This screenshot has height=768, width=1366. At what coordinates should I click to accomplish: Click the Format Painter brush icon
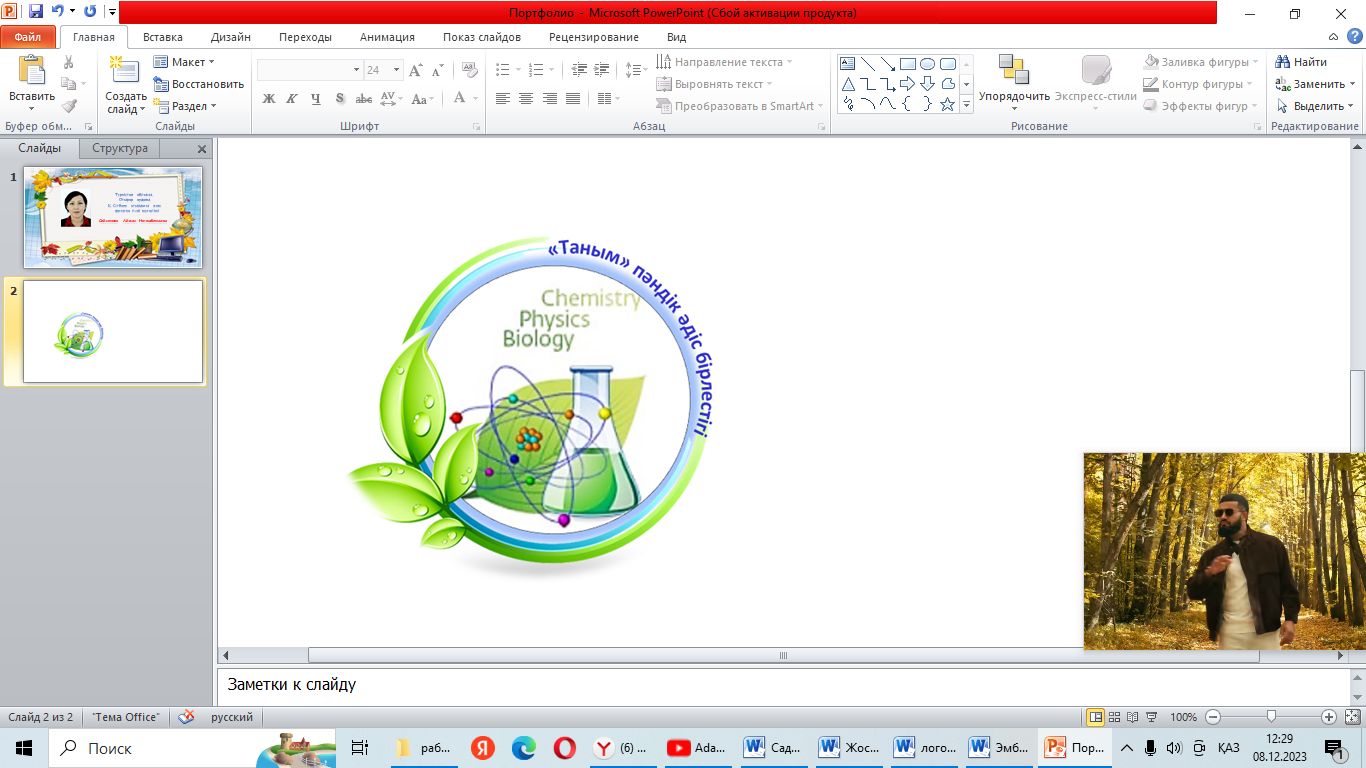click(x=68, y=106)
